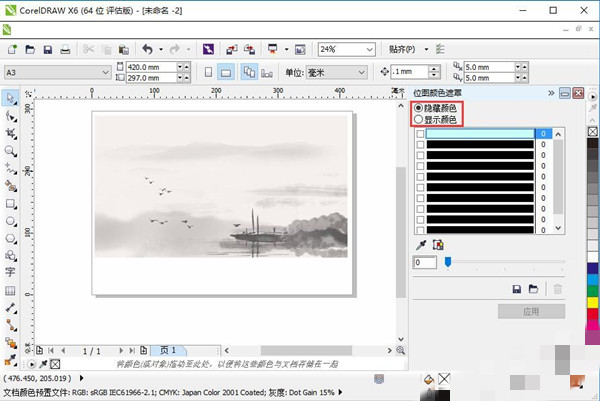Expand the docker options double chevron
Viewport: 600px width, 401px height.
[551, 93]
